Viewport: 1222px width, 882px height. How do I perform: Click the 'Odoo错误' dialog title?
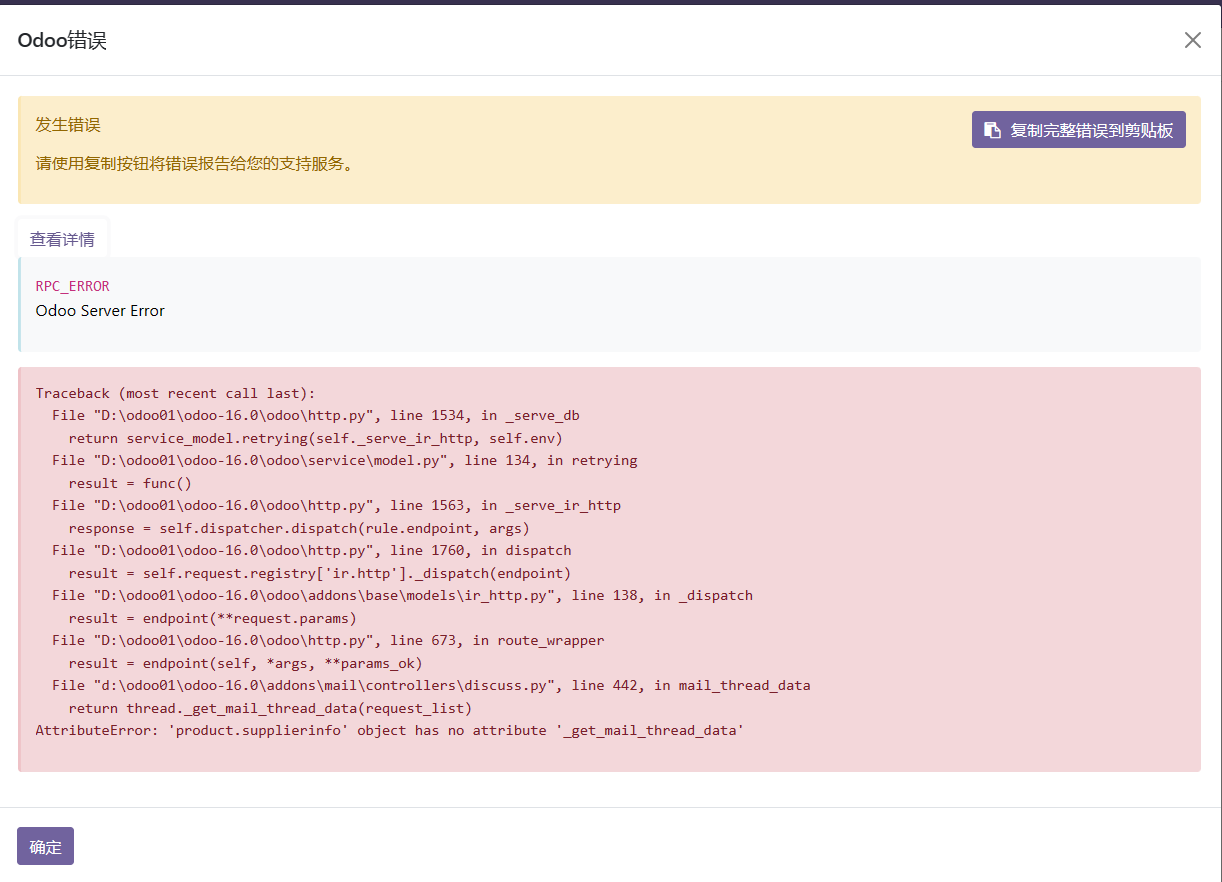62,41
